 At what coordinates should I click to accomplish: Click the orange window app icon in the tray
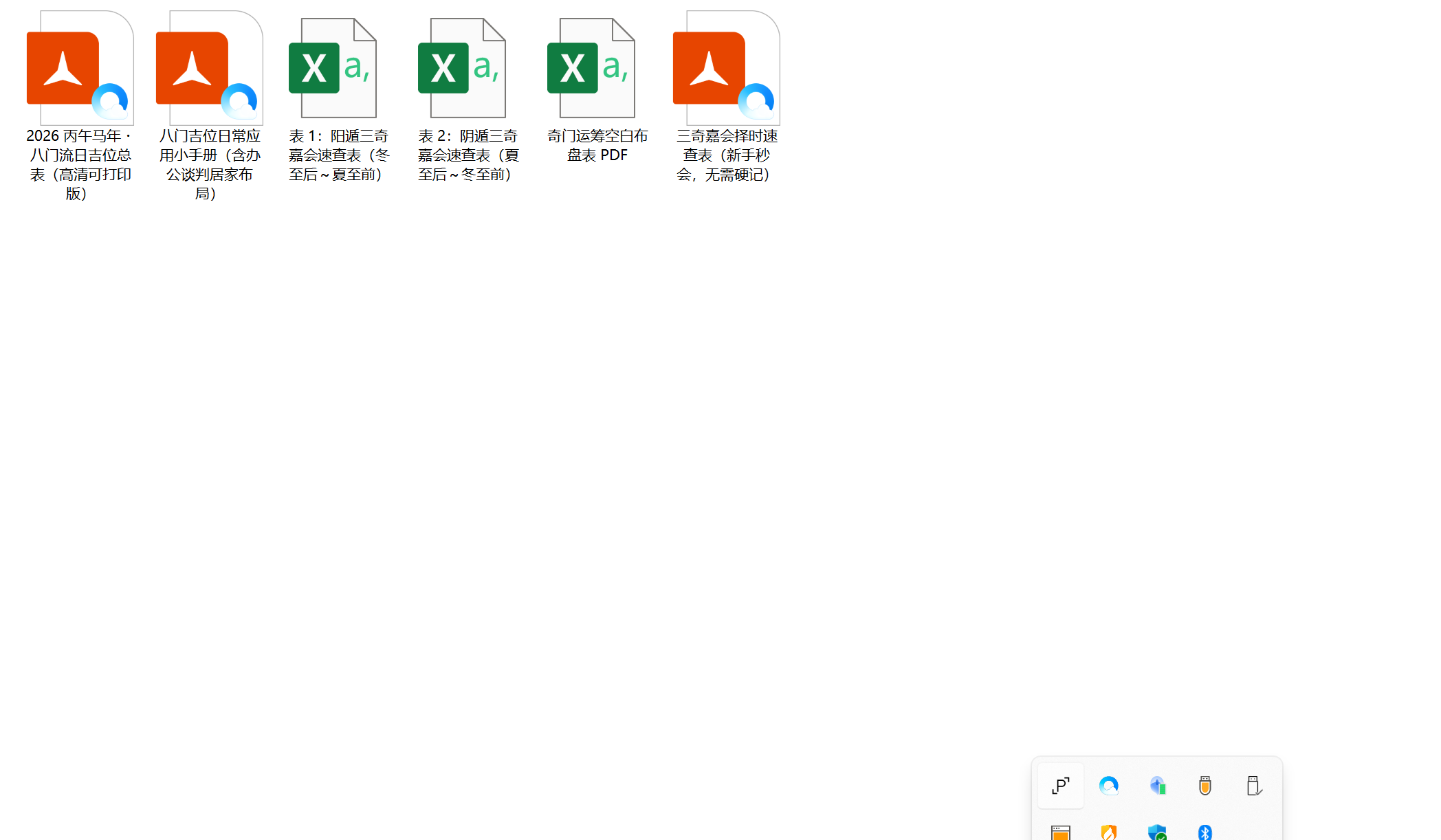click(x=1061, y=835)
